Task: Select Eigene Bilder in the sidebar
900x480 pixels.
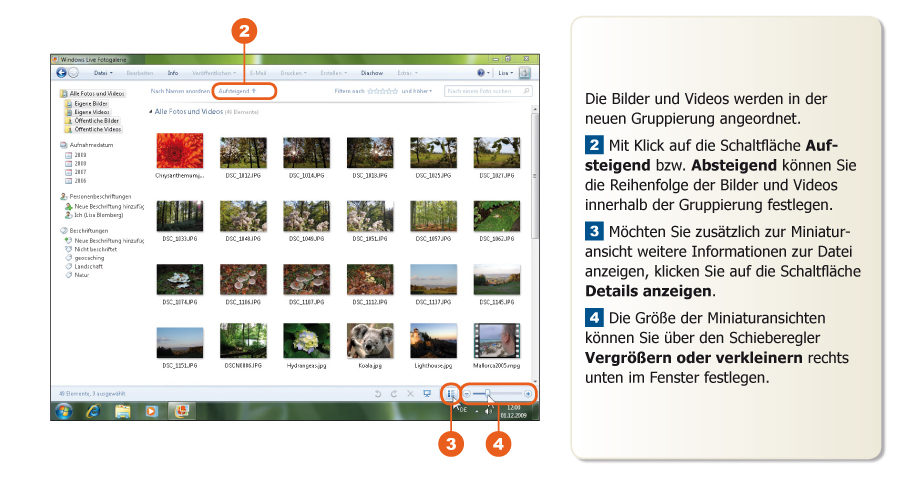Action: [x=90, y=103]
